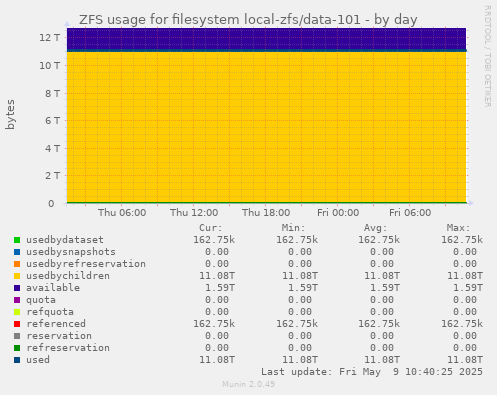
Task: Click the usedbychildren yellow legend swatch
Action: [x=17, y=276]
